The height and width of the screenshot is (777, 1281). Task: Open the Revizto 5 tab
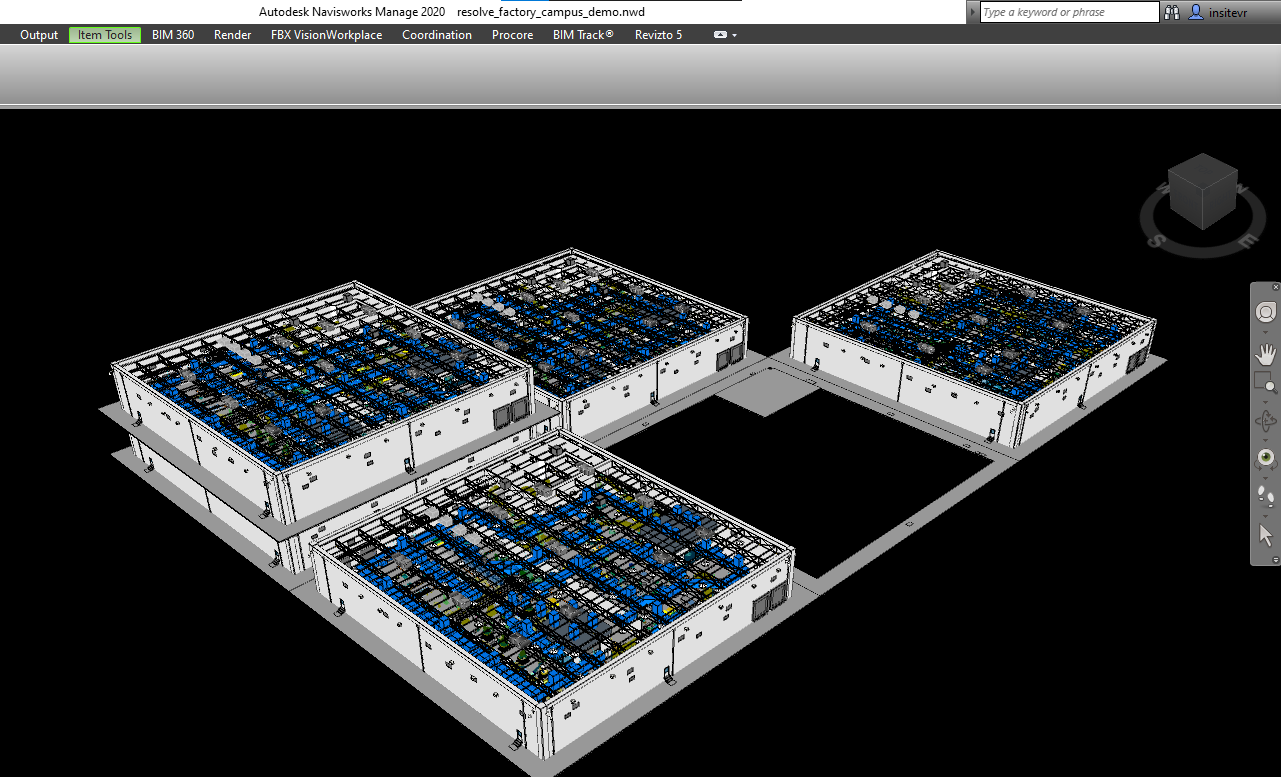[658, 35]
